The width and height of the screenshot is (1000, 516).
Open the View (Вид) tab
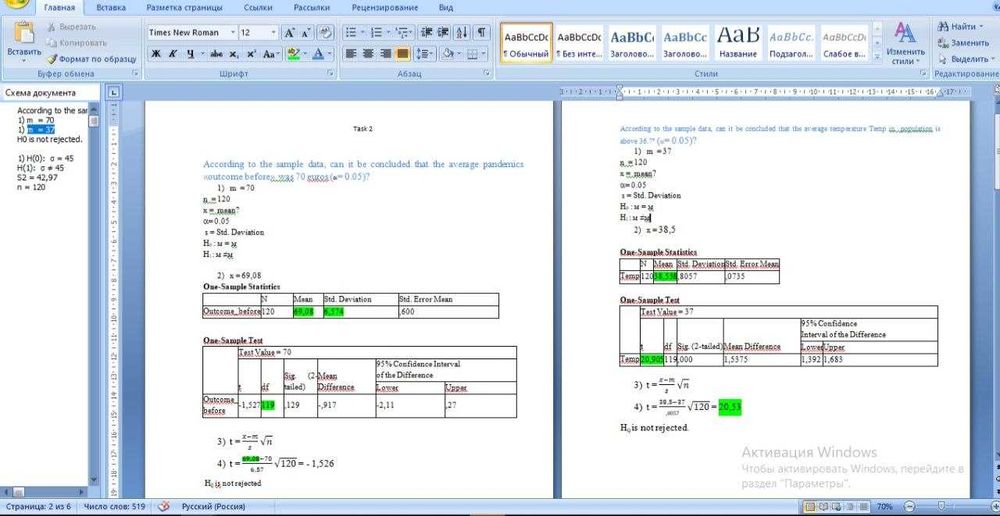446,8
